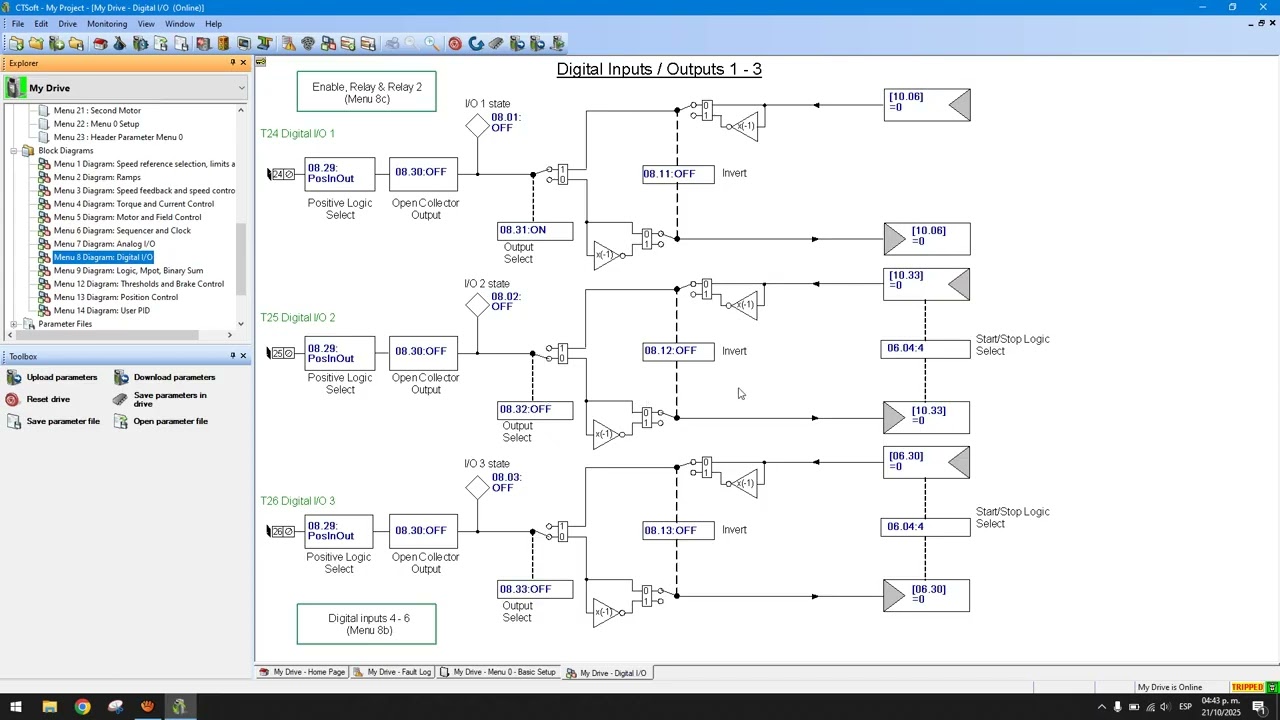
Task: Open the Windows Start menu
Action: 16,707
